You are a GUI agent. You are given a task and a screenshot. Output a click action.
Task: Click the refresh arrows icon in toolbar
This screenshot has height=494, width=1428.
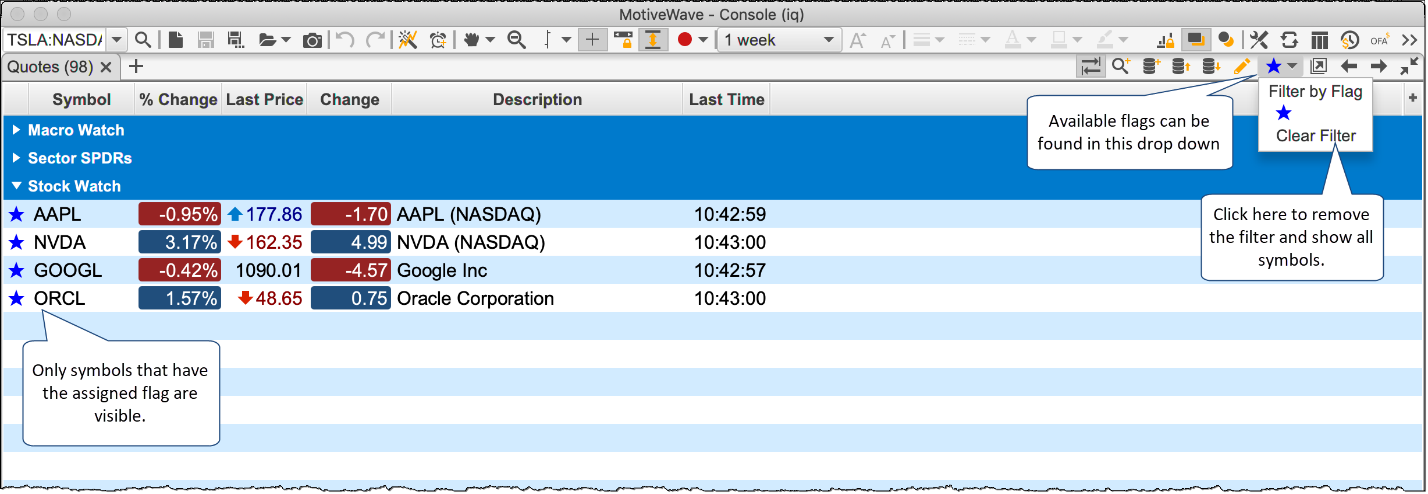[1289, 40]
